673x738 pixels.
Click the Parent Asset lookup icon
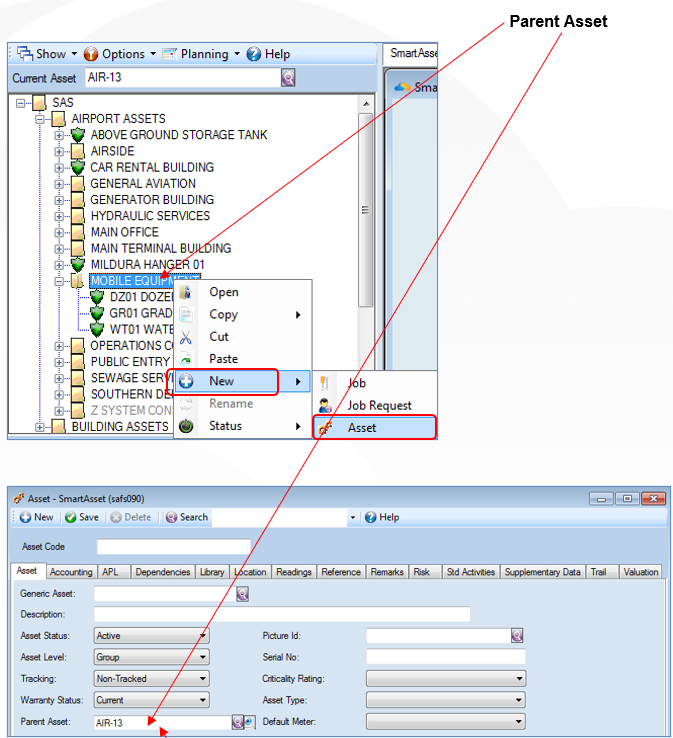pyautogui.click(x=238, y=721)
